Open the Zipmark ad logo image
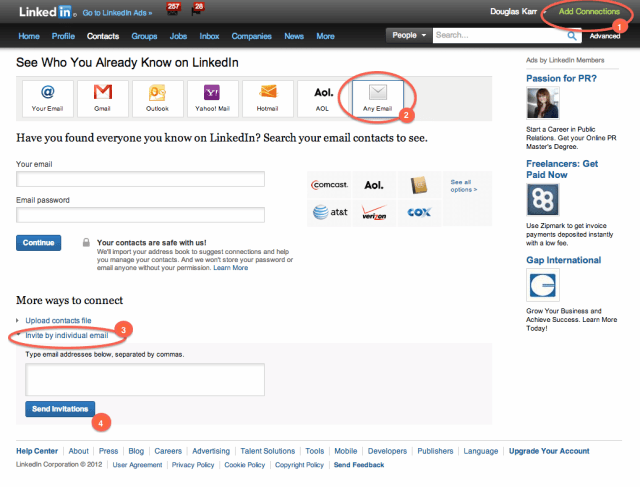The image size is (640, 487). [x=543, y=200]
